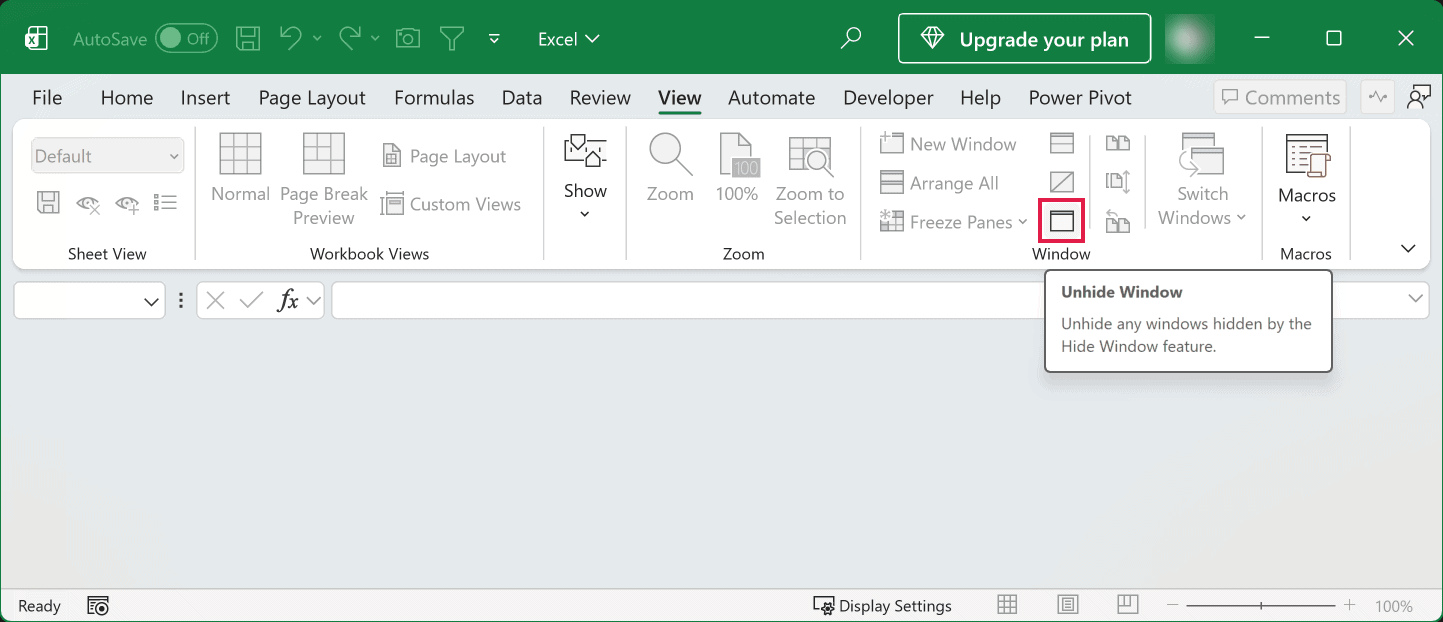This screenshot has height=622, width=1443.
Task: Click Upgrade your plan button
Action: [1024, 39]
